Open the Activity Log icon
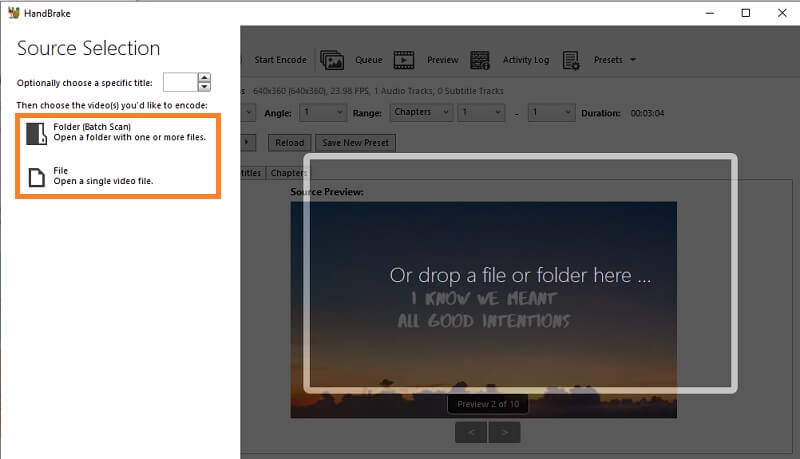 [480, 60]
